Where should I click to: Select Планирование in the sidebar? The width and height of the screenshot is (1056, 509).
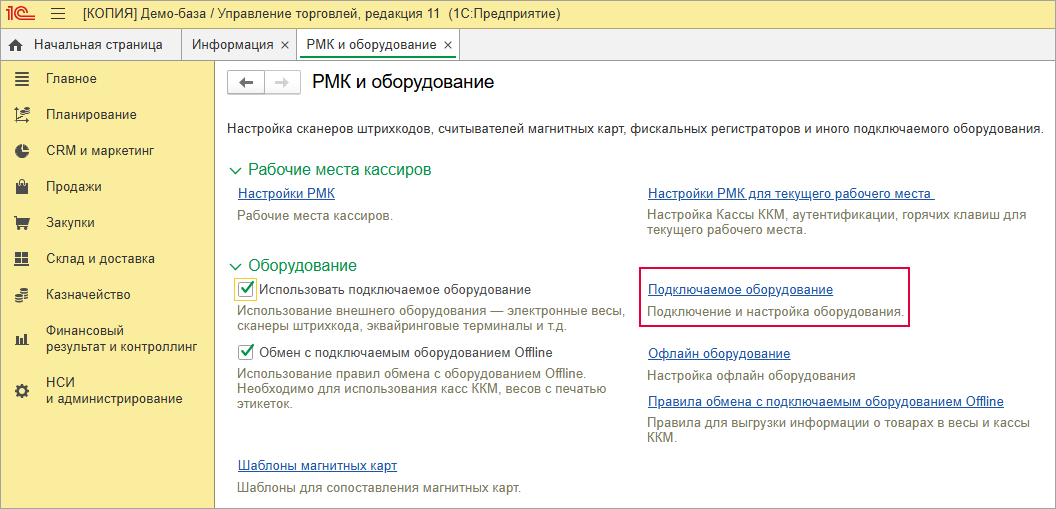(92, 114)
